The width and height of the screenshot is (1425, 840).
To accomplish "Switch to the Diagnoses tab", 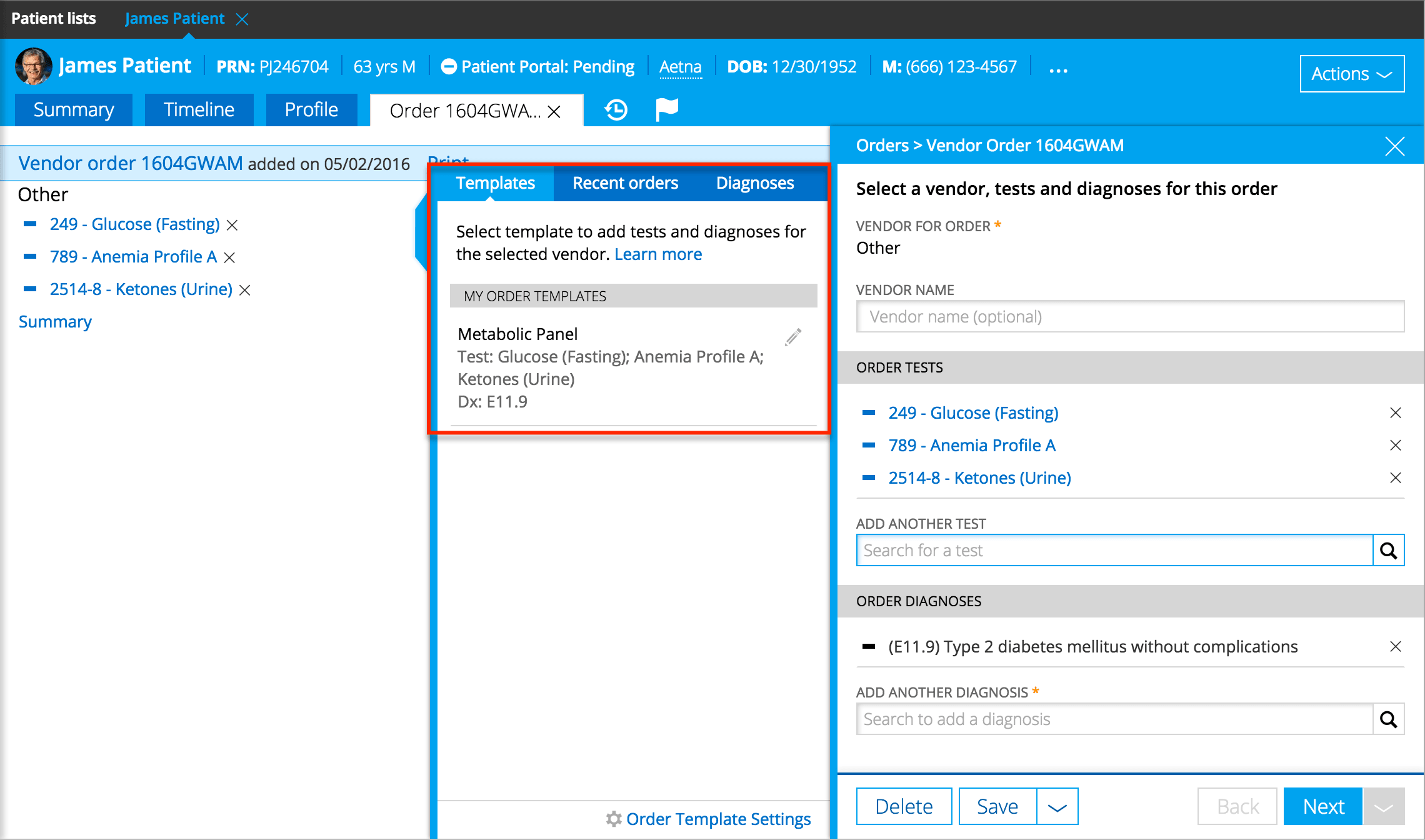I will click(x=754, y=183).
